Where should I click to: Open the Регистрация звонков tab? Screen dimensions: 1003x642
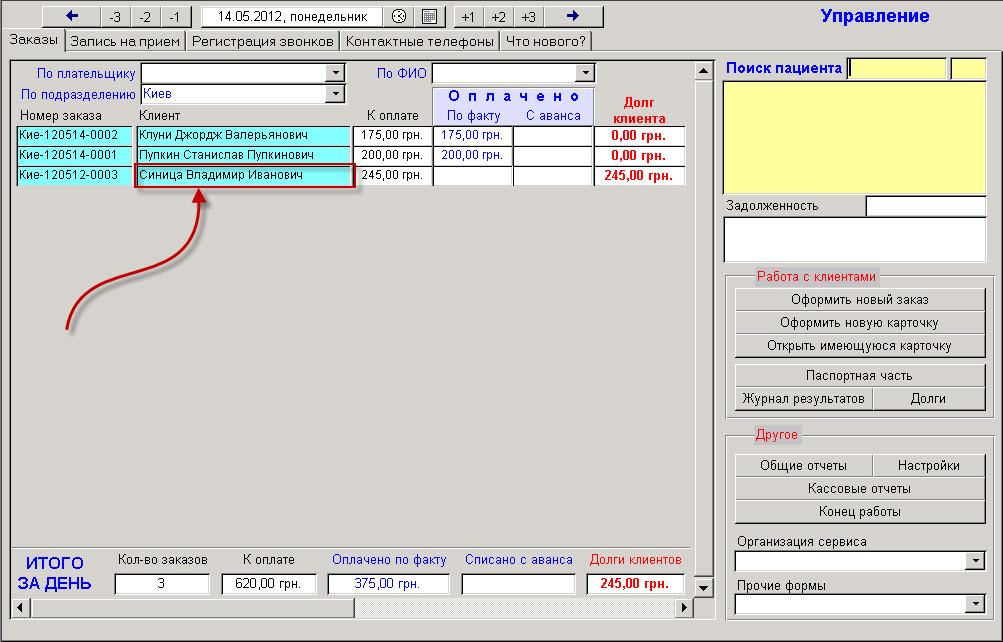click(x=263, y=42)
